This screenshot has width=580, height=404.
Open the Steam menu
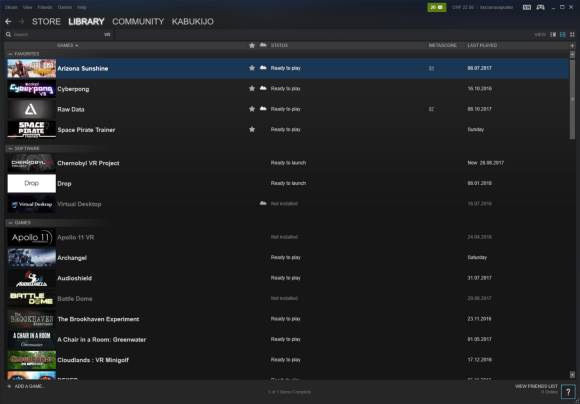11,7
